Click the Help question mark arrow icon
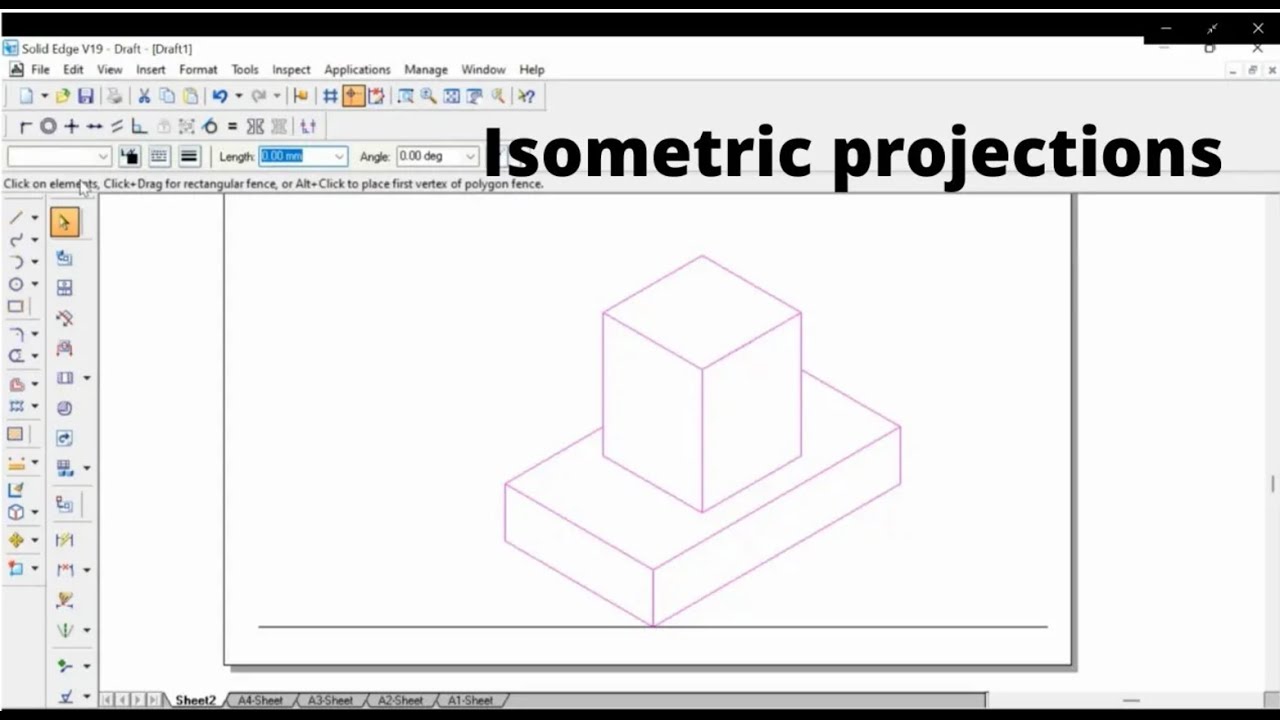Viewport: 1280px width, 720px height. point(526,96)
